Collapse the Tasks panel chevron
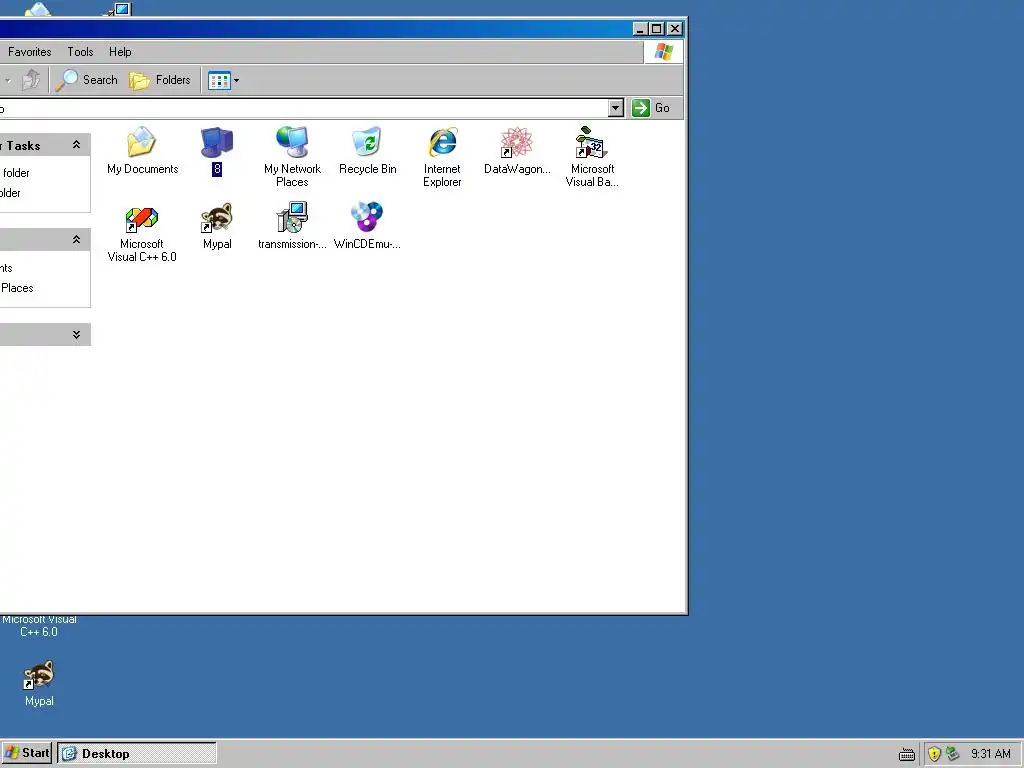The image size is (1024, 768). click(76, 145)
